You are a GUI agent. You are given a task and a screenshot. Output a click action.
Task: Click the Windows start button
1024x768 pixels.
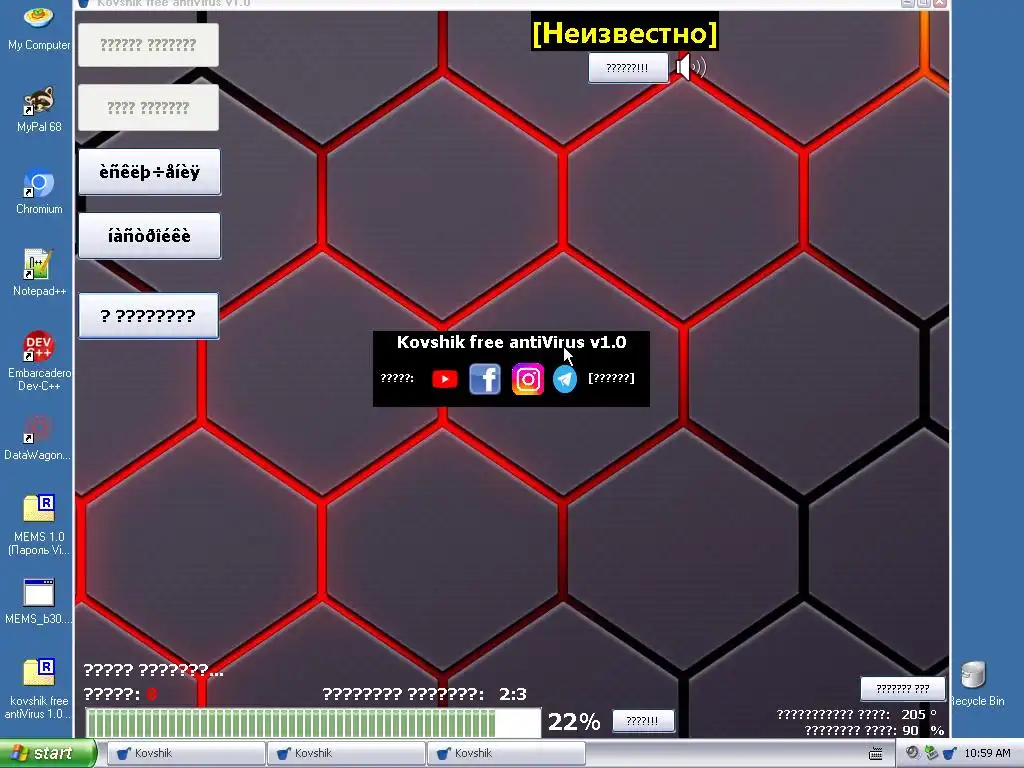[x=47, y=753]
